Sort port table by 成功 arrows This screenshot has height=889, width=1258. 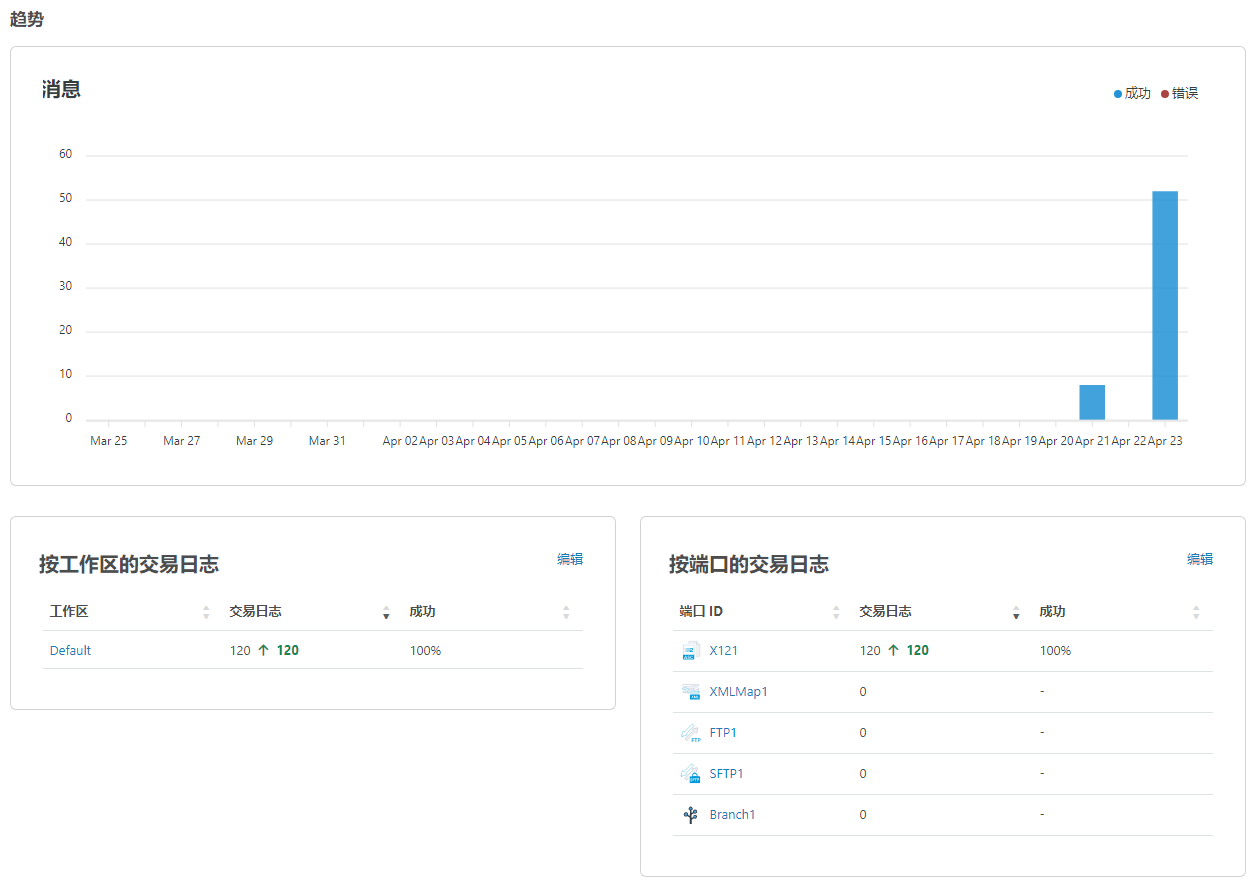point(1196,612)
